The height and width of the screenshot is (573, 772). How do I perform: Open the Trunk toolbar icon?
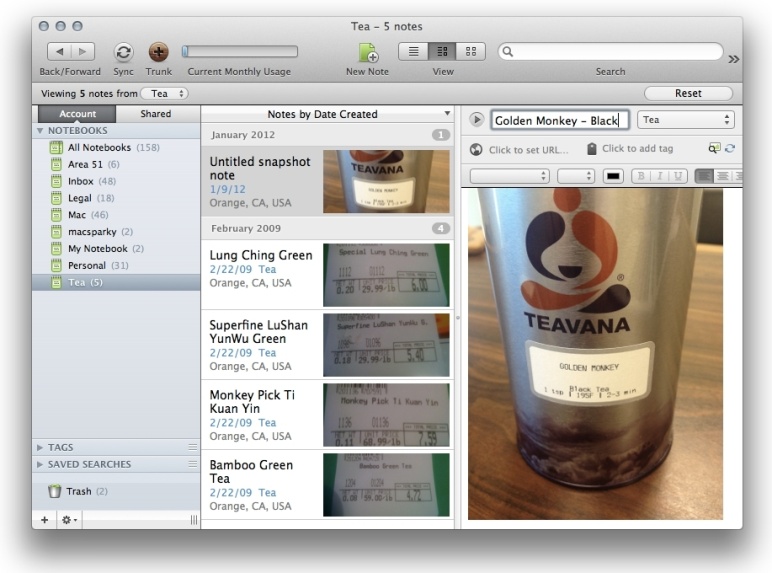(x=159, y=52)
